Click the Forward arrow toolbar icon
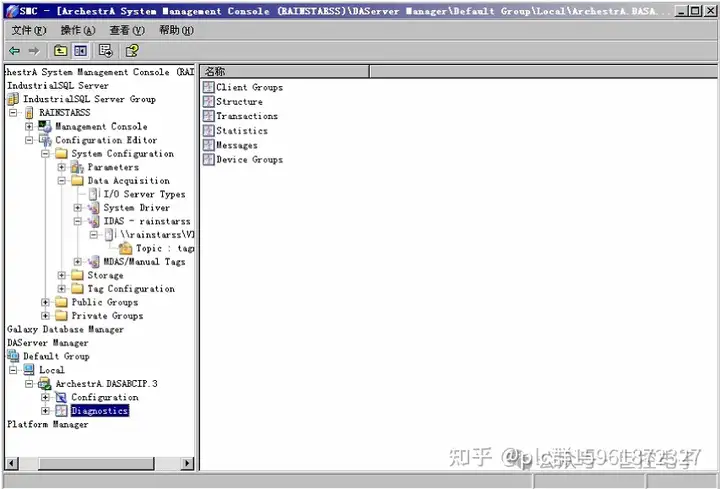The height and width of the screenshot is (489, 720). (34, 51)
